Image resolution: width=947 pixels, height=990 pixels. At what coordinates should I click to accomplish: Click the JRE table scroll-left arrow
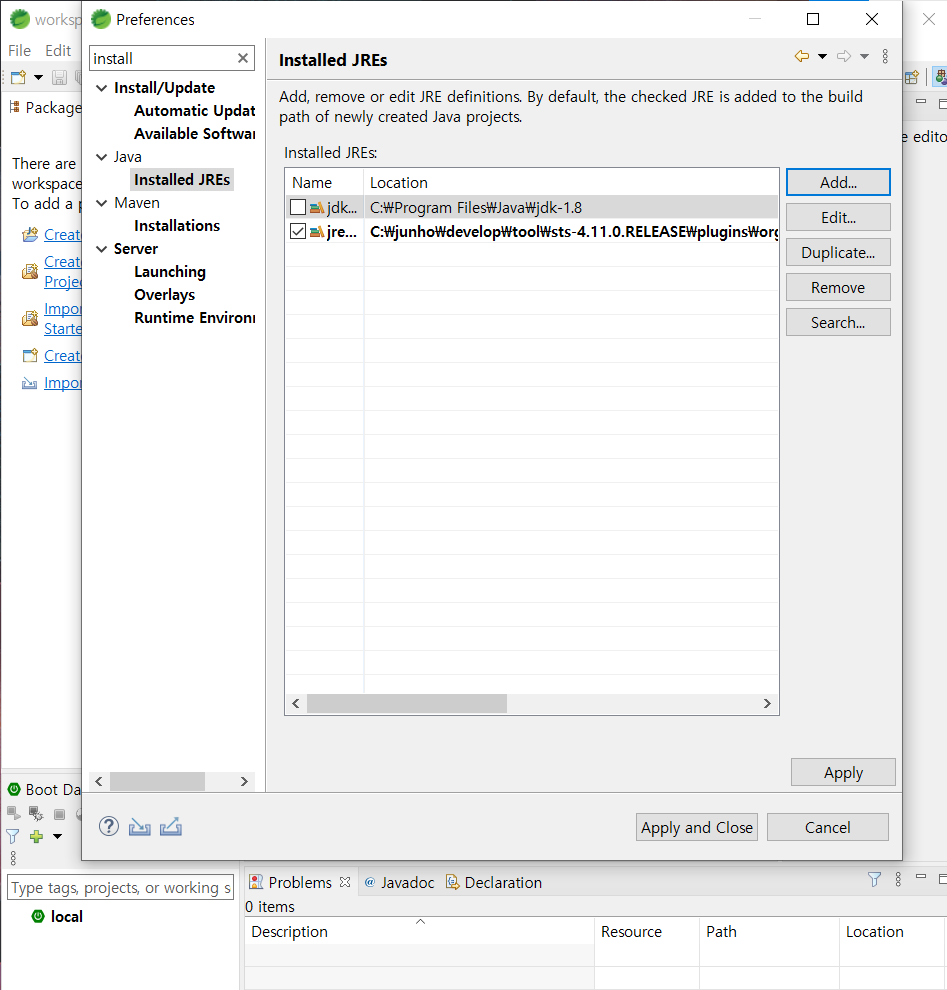(x=295, y=703)
